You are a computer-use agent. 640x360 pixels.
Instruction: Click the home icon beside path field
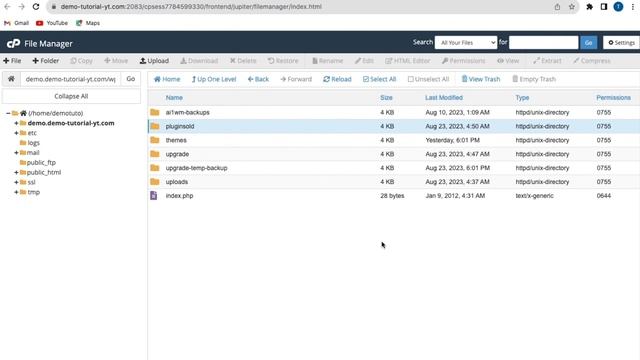click(x=11, y=79)
